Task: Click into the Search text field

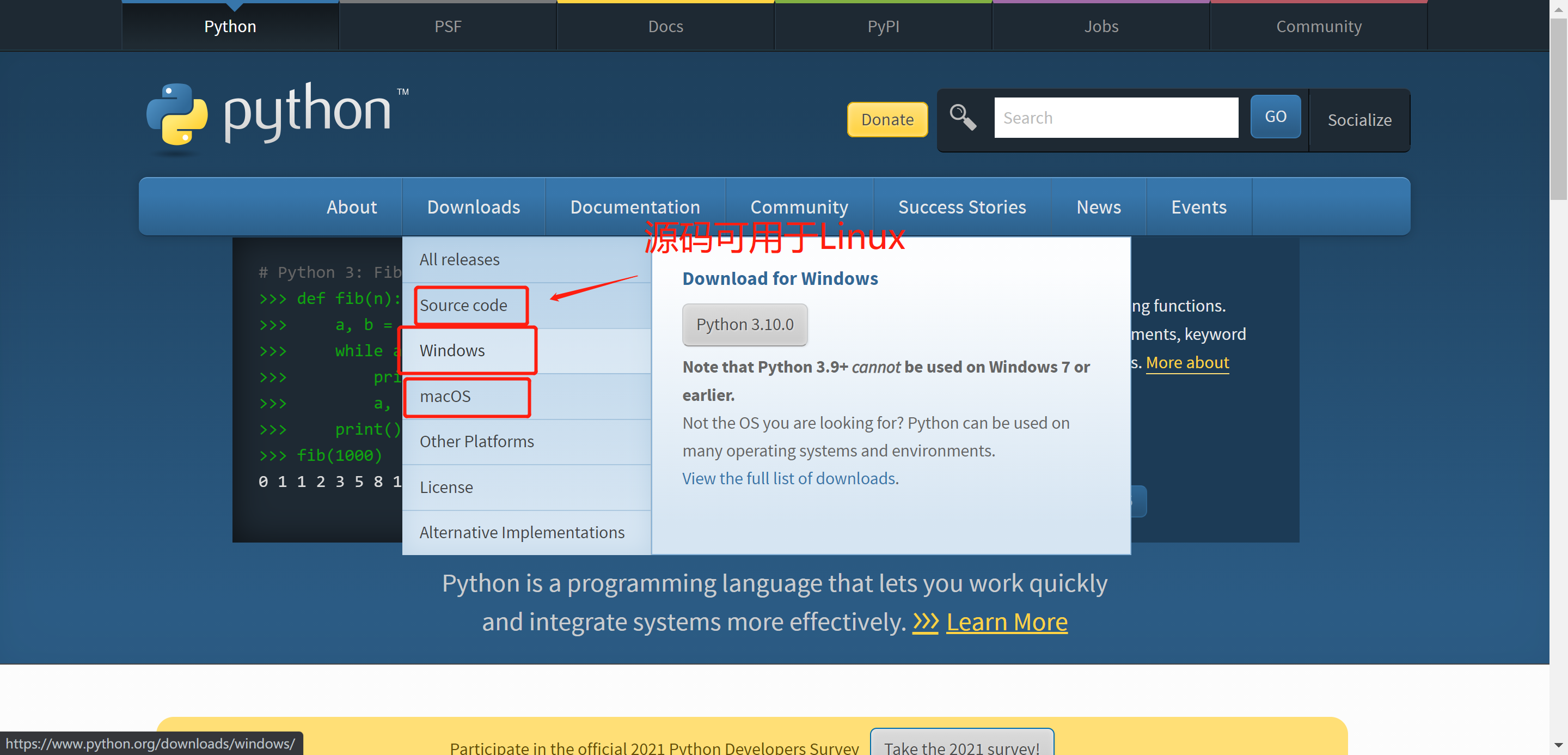Action: tap(1115, 118)
